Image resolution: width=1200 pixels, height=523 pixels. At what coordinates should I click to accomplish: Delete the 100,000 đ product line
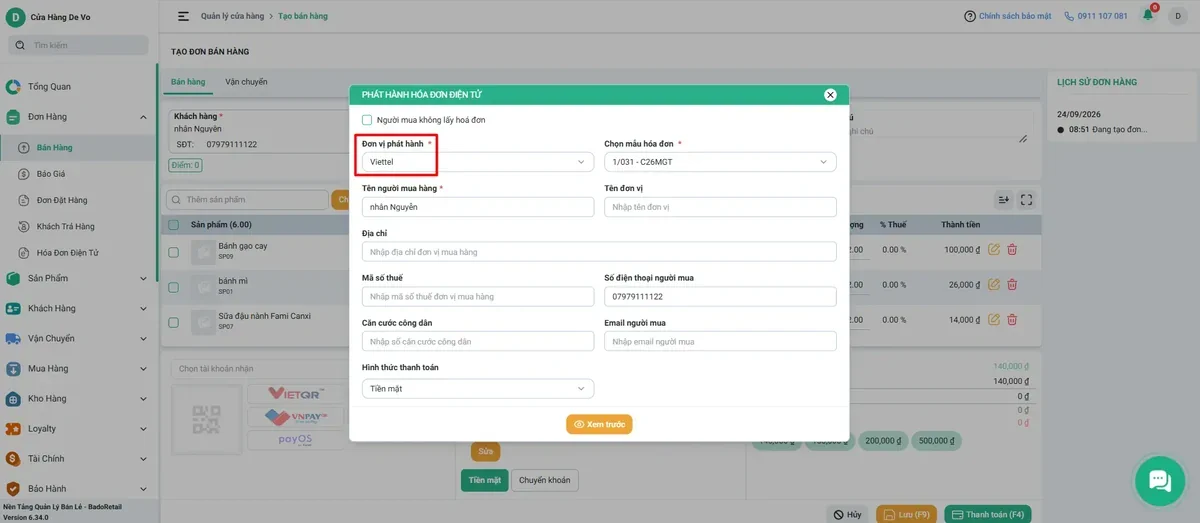click(1012, 249)
